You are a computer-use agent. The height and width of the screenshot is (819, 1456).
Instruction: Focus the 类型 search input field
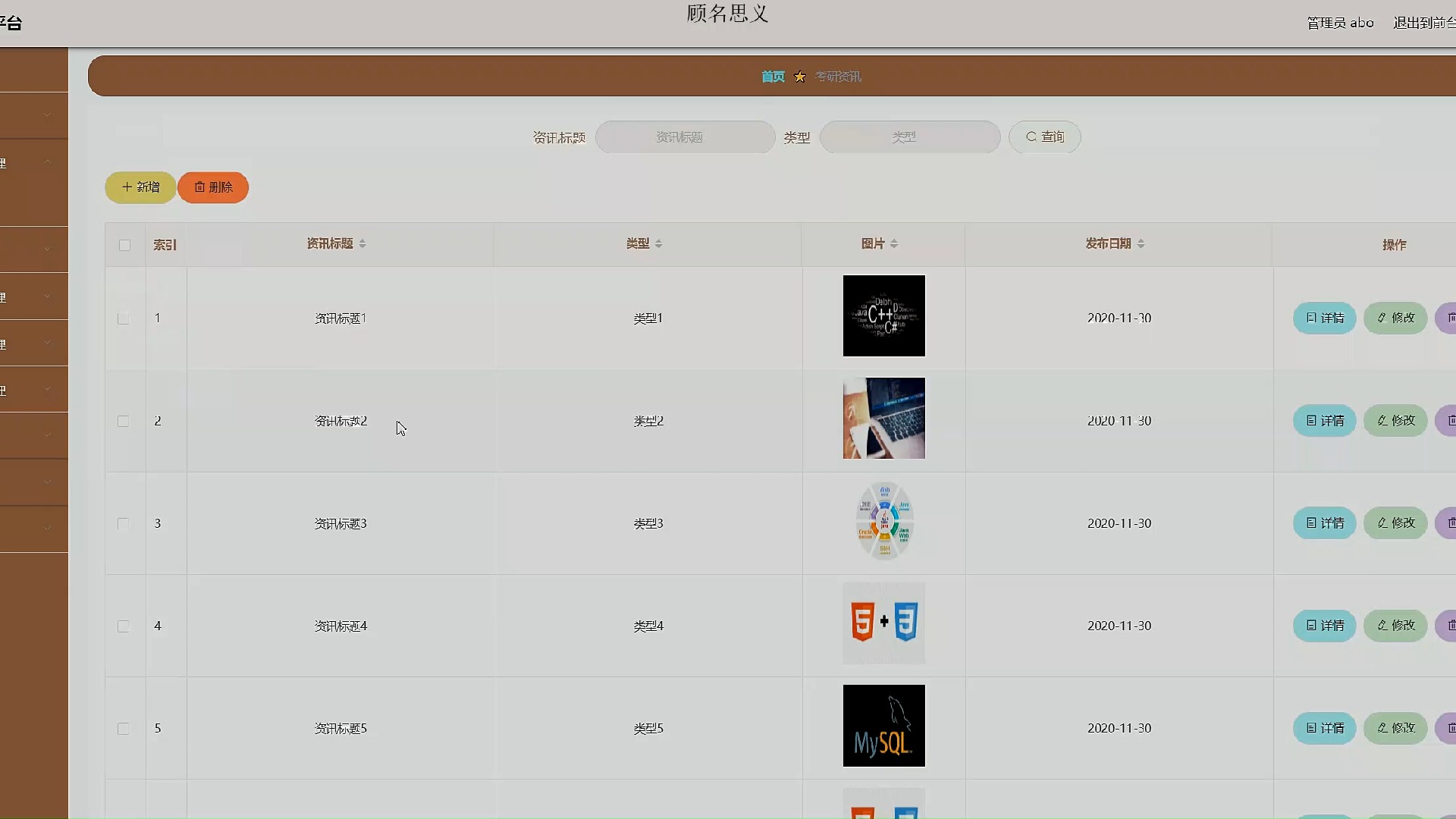pyautogui.click(x=909, y=137)
